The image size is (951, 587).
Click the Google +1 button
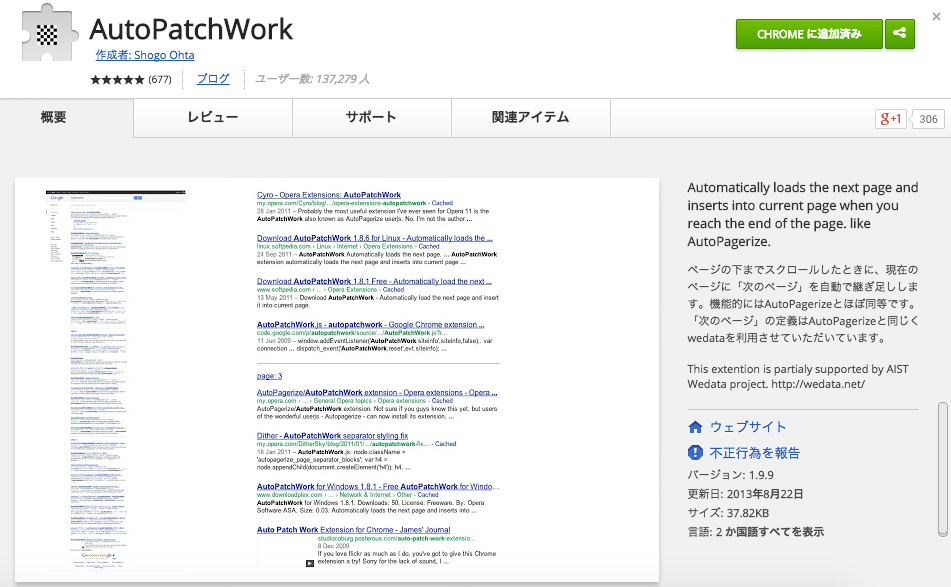(x=890, y=119)
